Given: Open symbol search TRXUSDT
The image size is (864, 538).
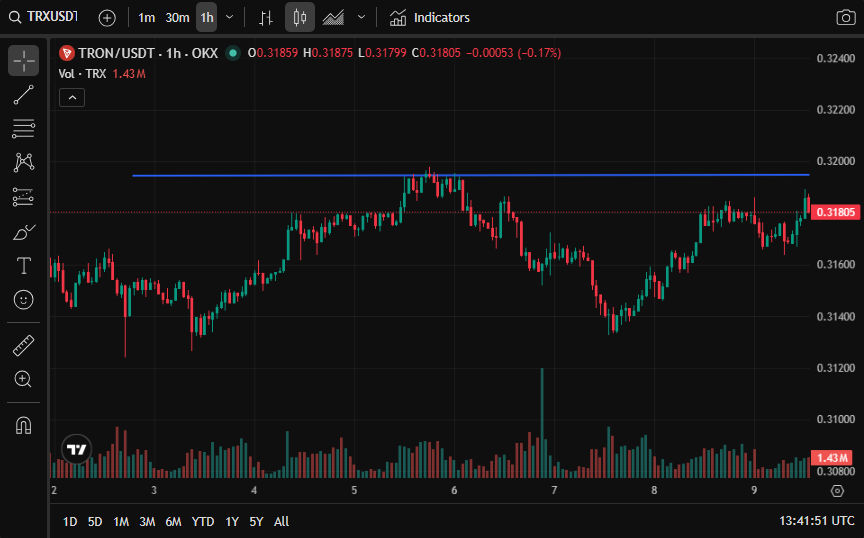Looking at the screenshot, I should (x=43, y=17).
